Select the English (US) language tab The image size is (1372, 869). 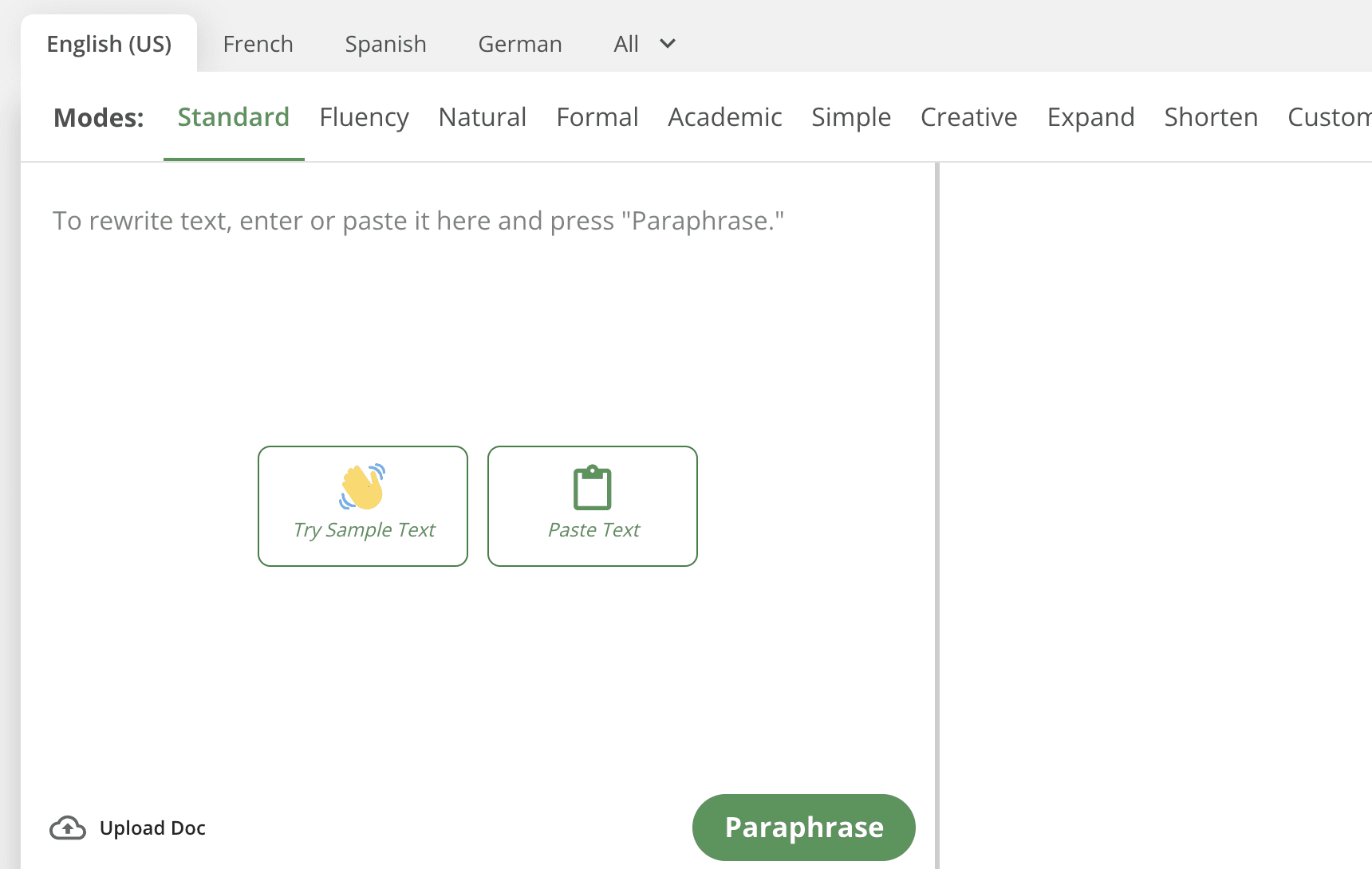pyautogui.click(x=109, y=44)
